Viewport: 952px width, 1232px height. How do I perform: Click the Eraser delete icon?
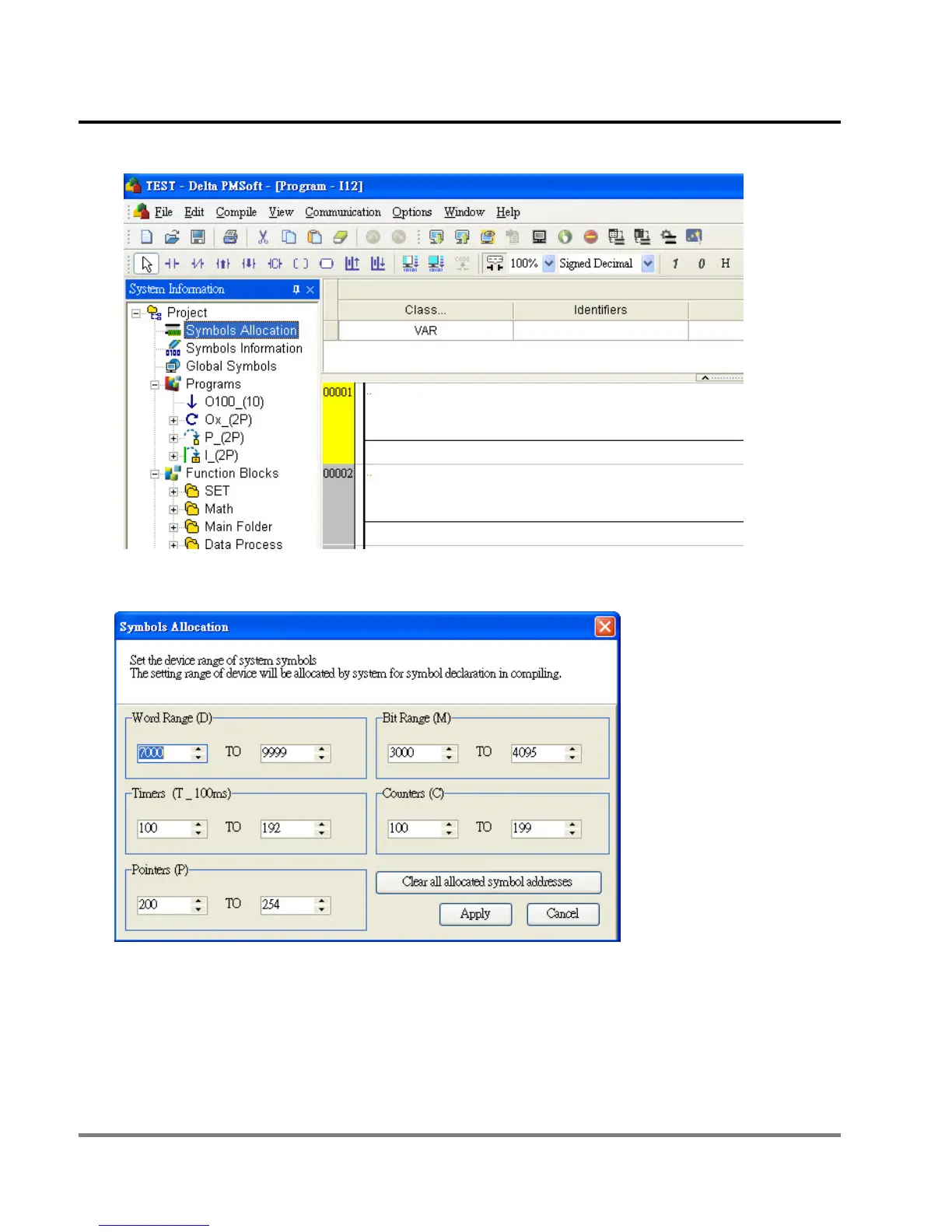pyautogui.click(x=340, y=237)
